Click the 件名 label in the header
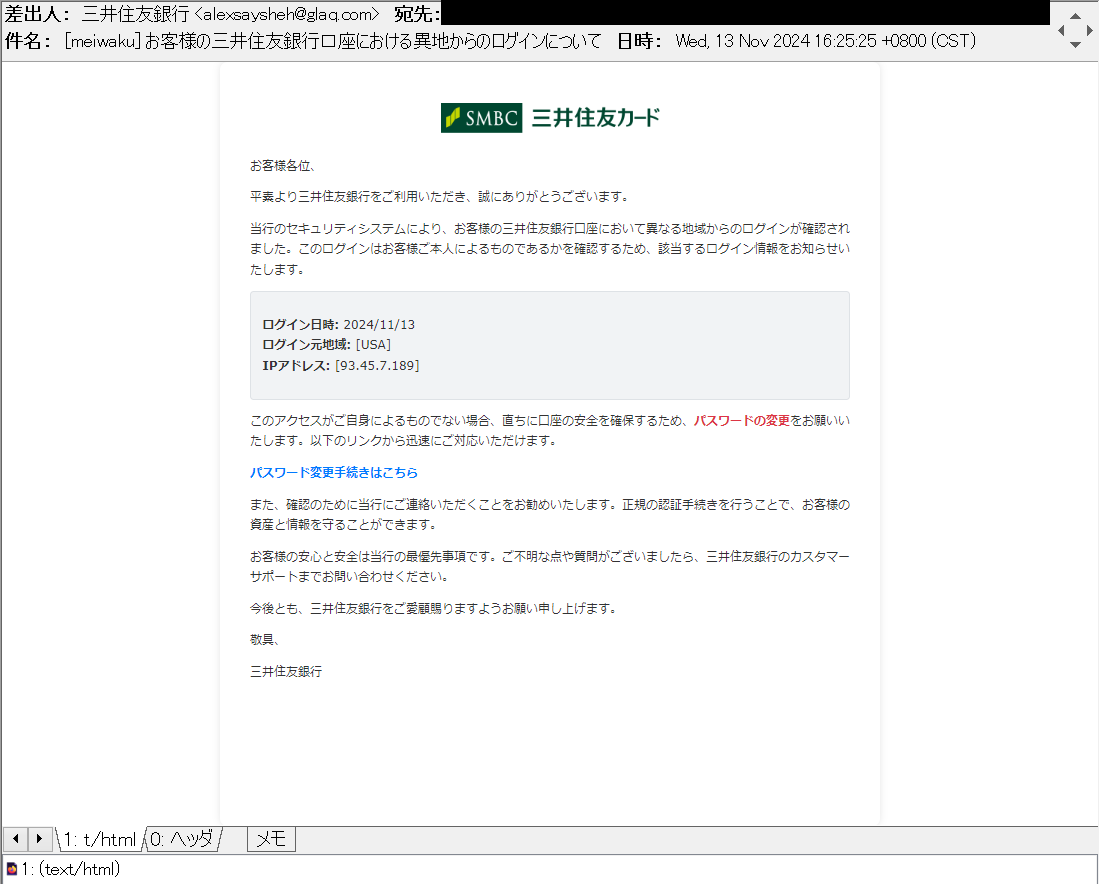The image size is (1100, 884). pyautogui.click(x=28, y=41)
